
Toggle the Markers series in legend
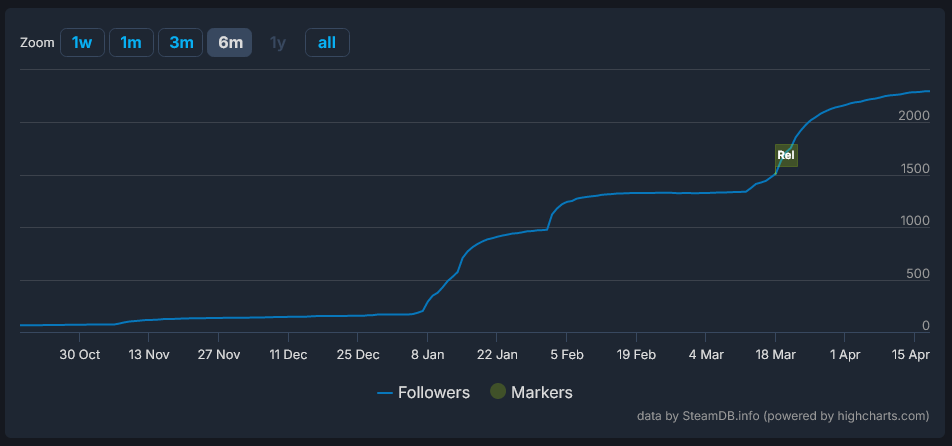(531, 393)
